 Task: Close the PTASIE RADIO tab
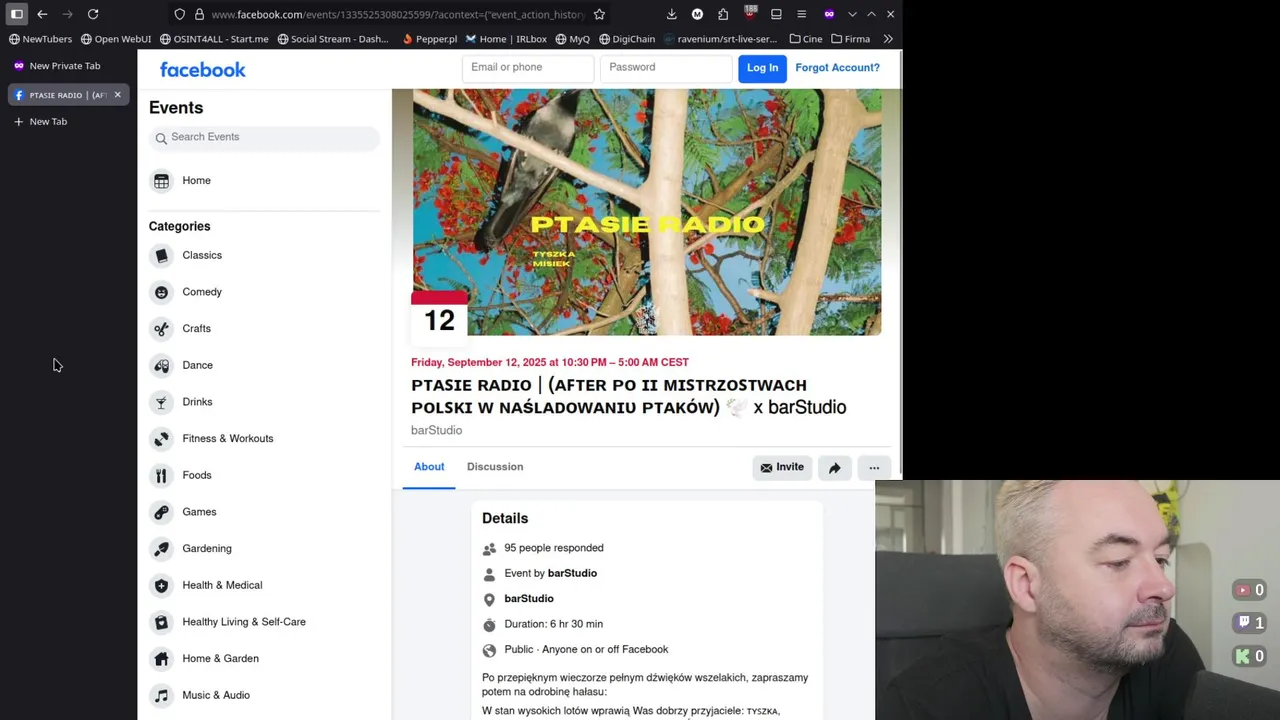coord(117,95)
